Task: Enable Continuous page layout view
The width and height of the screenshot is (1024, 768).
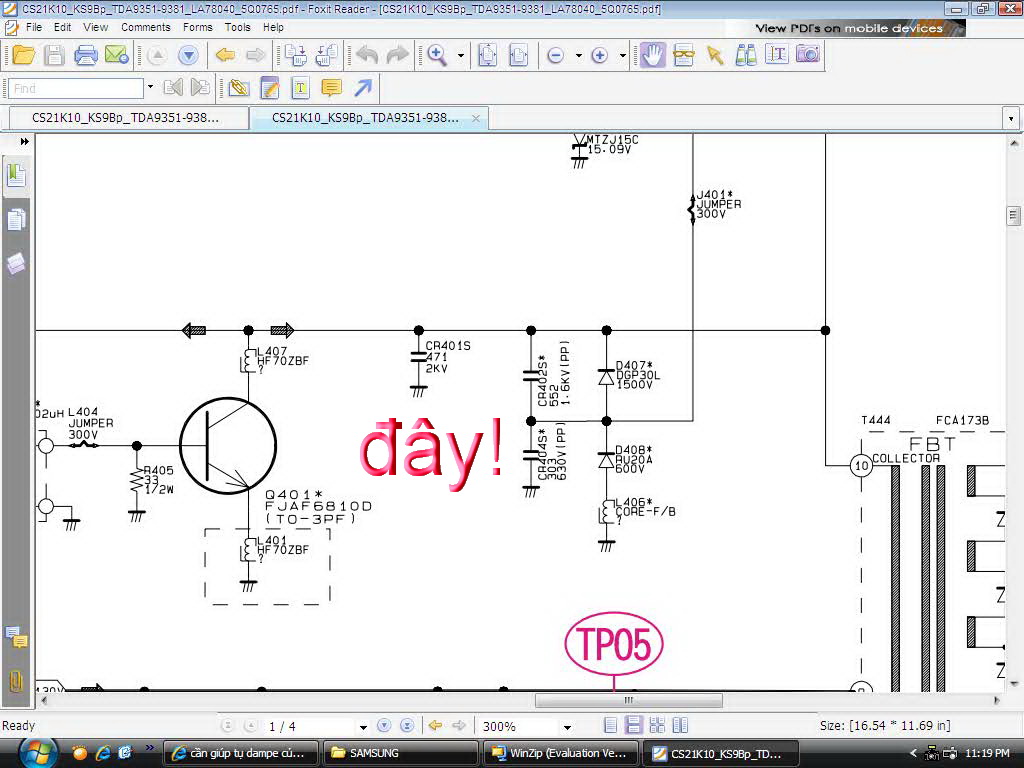Action: [633, 726]
